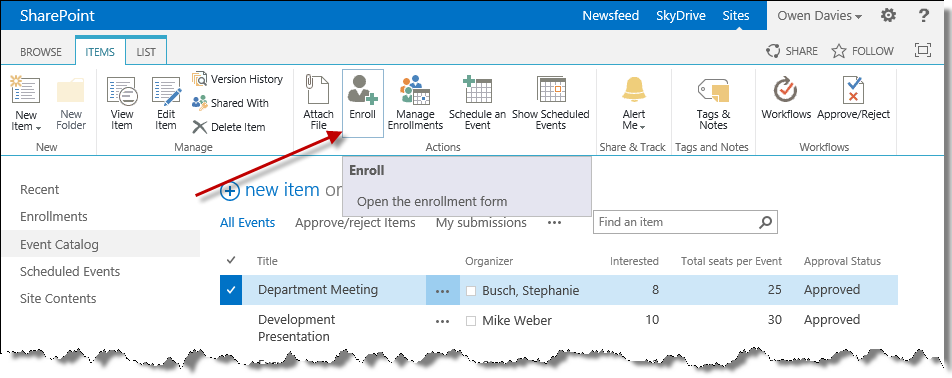Viewport: 952px width, 378px height.
Task: Click Shared With in Manage group
Action: point(231,103)
